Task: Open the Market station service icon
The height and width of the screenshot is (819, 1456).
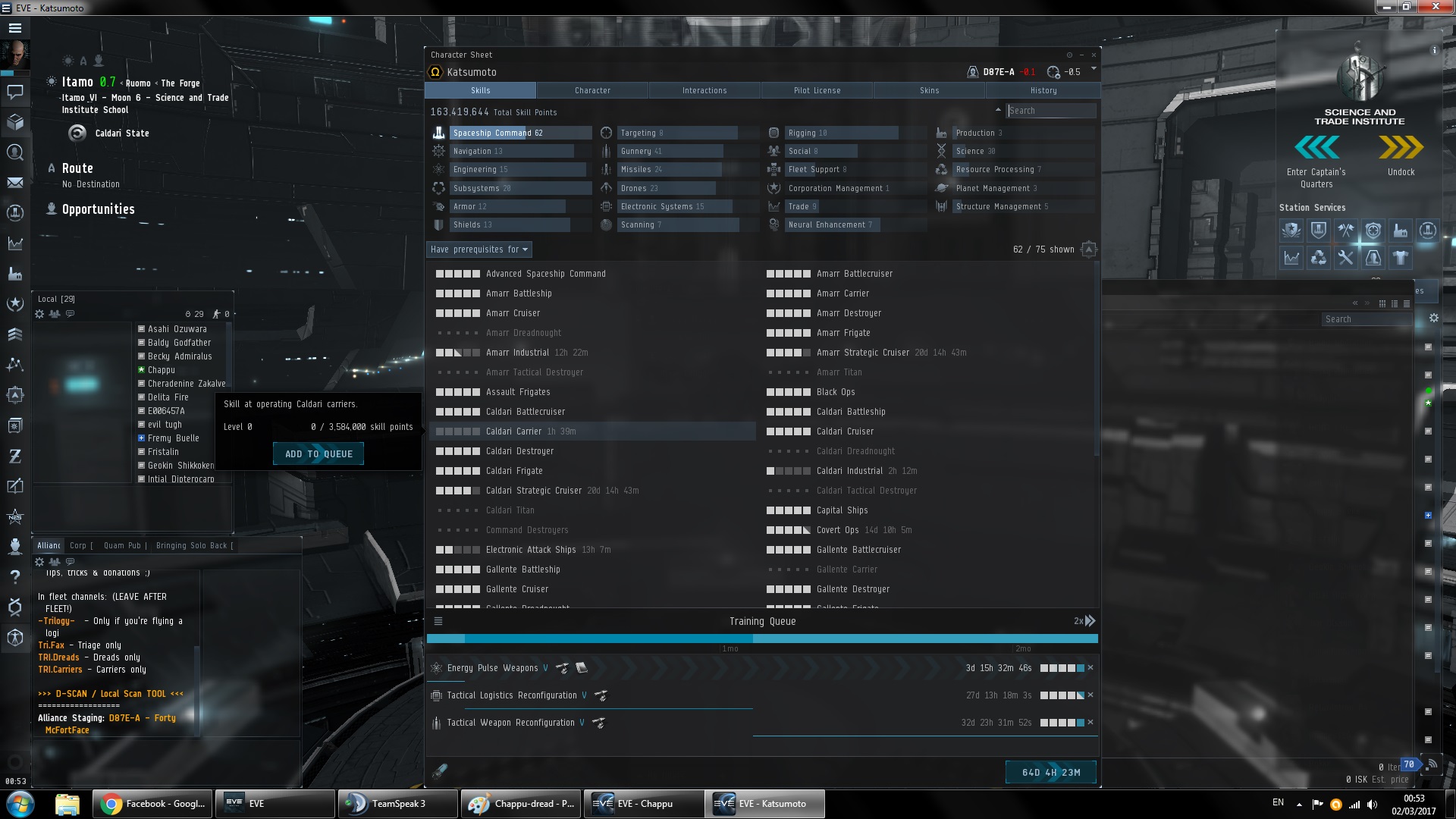Action: click(1291, 258)
